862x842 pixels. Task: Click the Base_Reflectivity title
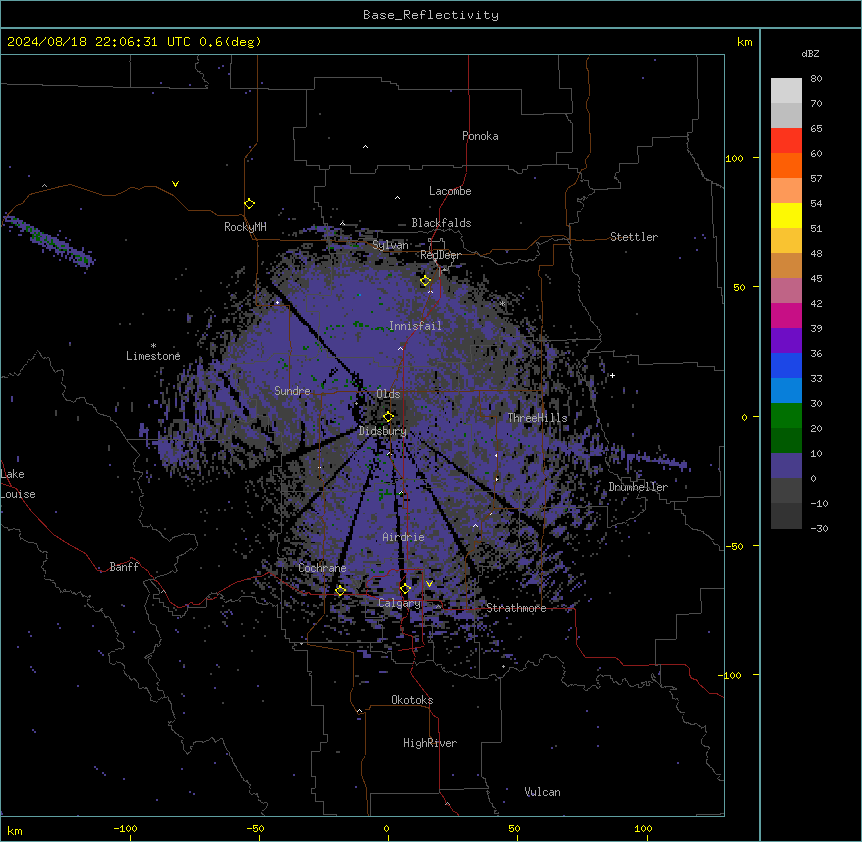[431, 15]
